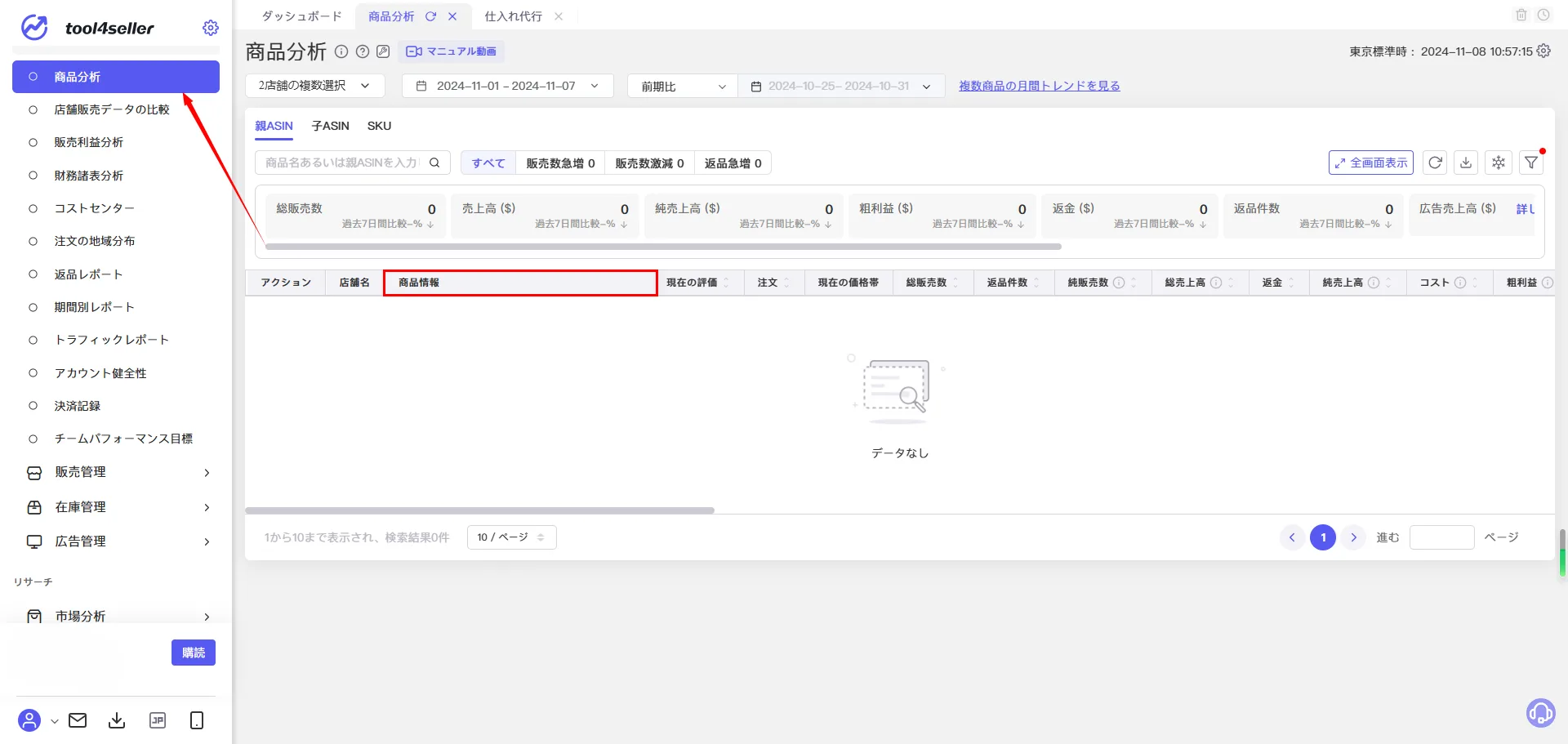Close the 仕入れ代行 tab
This screenshot has height=744, width=1568.
tap(559, 16)
